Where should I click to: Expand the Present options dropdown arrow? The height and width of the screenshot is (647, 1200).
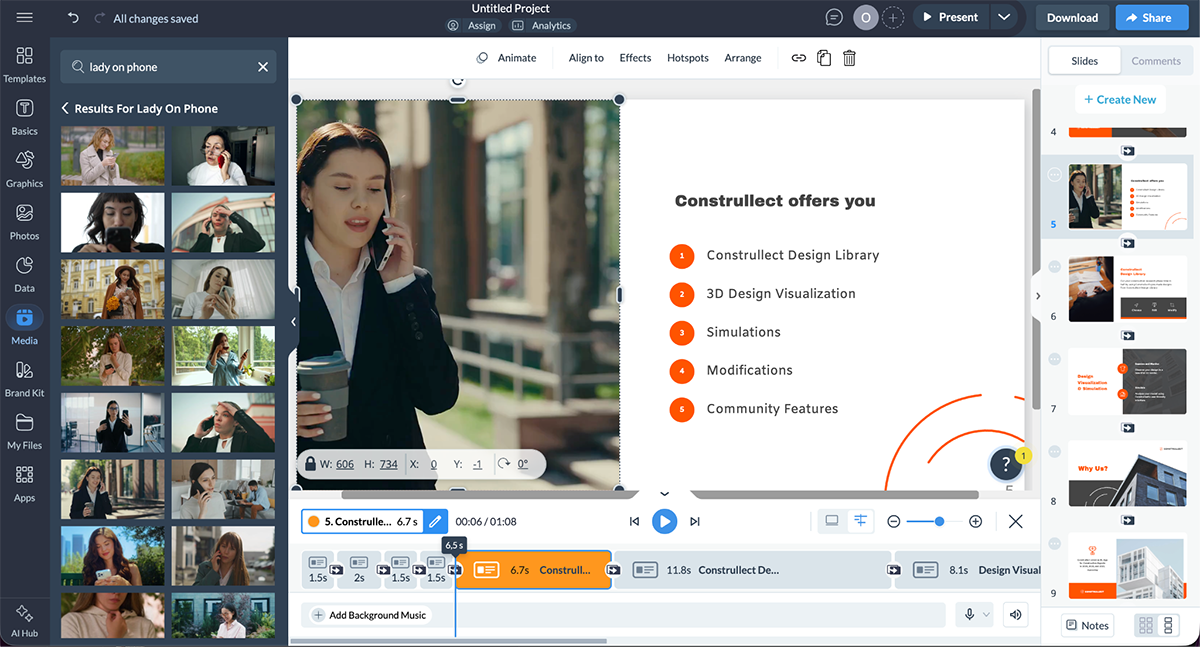coord(1004,17)
